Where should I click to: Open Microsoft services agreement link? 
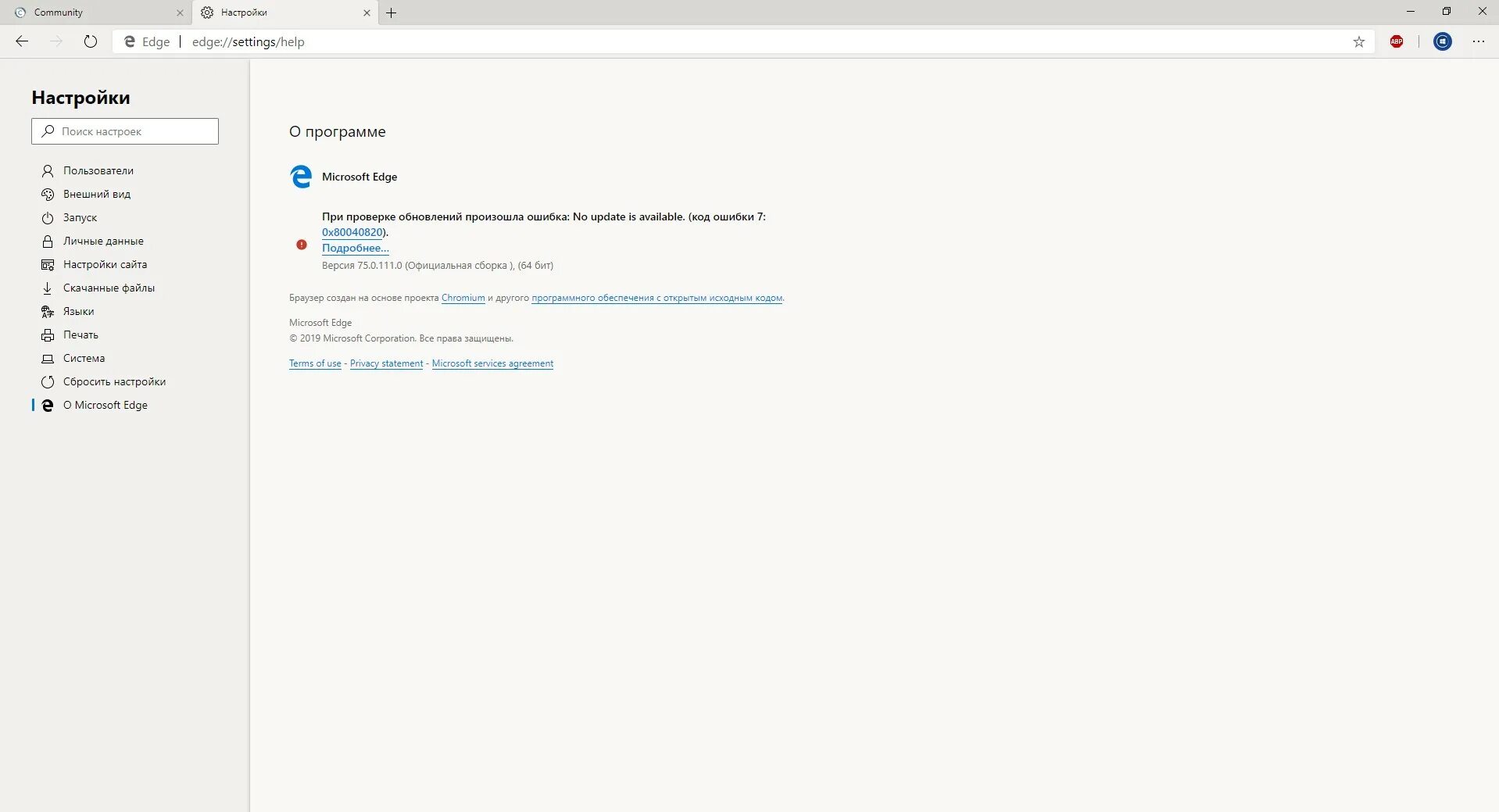coord(492,363)
